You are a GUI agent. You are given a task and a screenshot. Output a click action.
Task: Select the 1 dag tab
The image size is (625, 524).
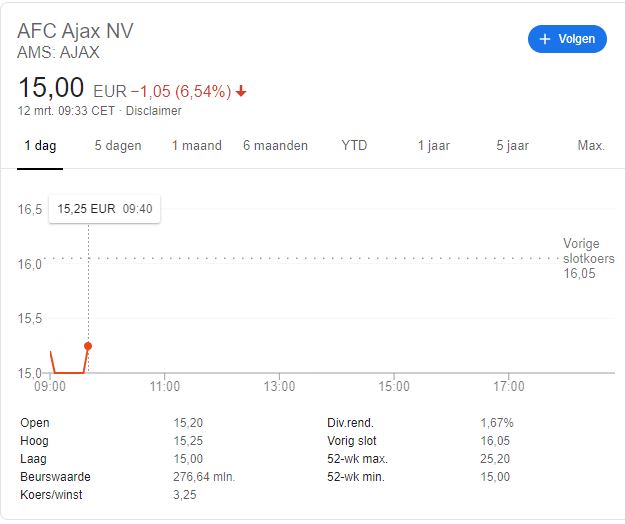point(40,146)
